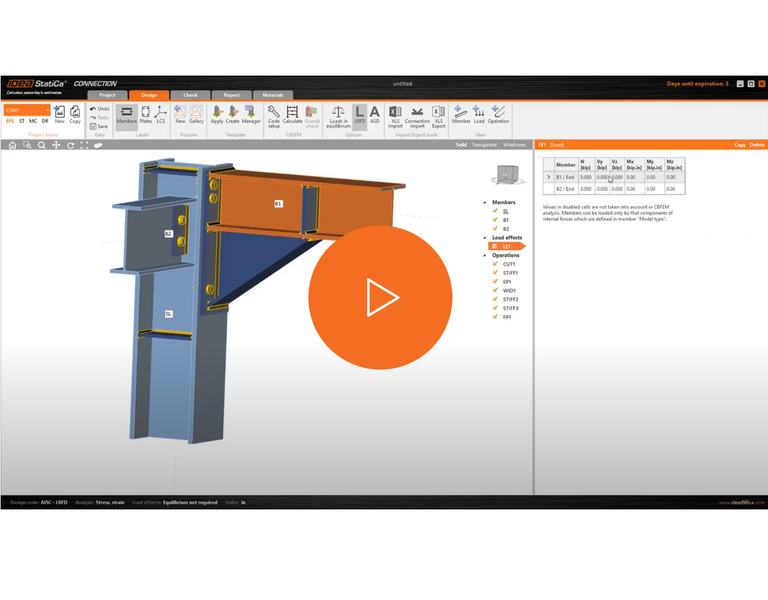This screenshot has width=768, height=600.
Task: Switch view mode to Wireframe
Action: pos(514,145)
